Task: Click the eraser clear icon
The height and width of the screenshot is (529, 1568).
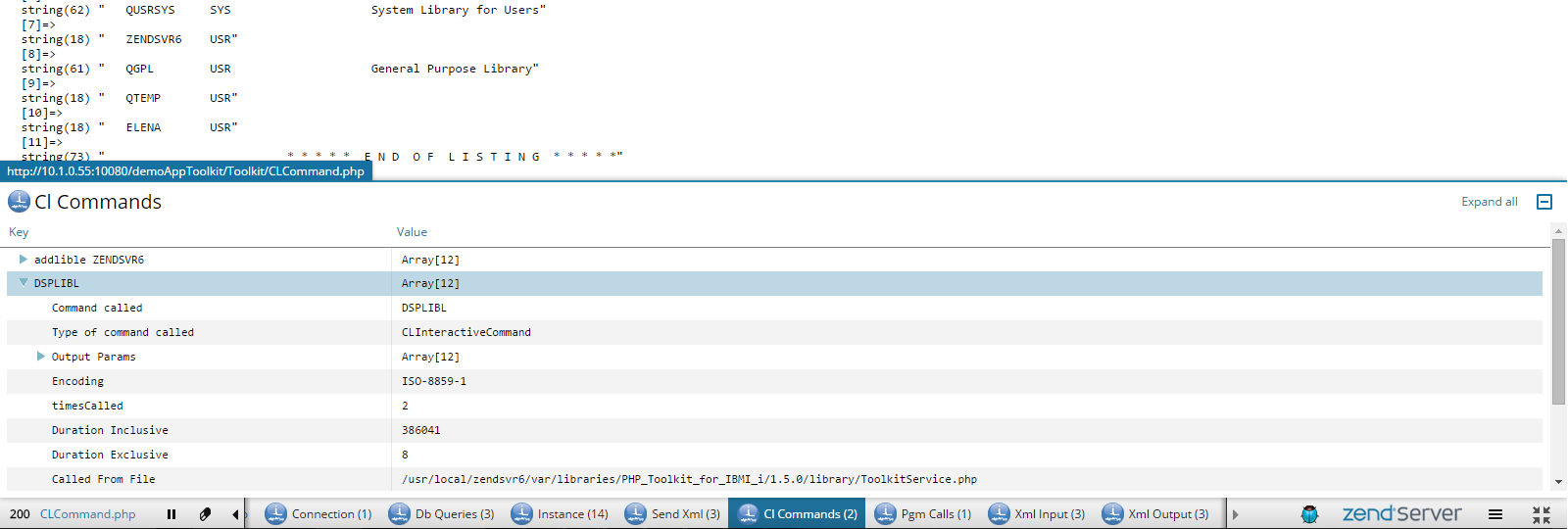Action: pyautogui.click(x=205, y=514)
